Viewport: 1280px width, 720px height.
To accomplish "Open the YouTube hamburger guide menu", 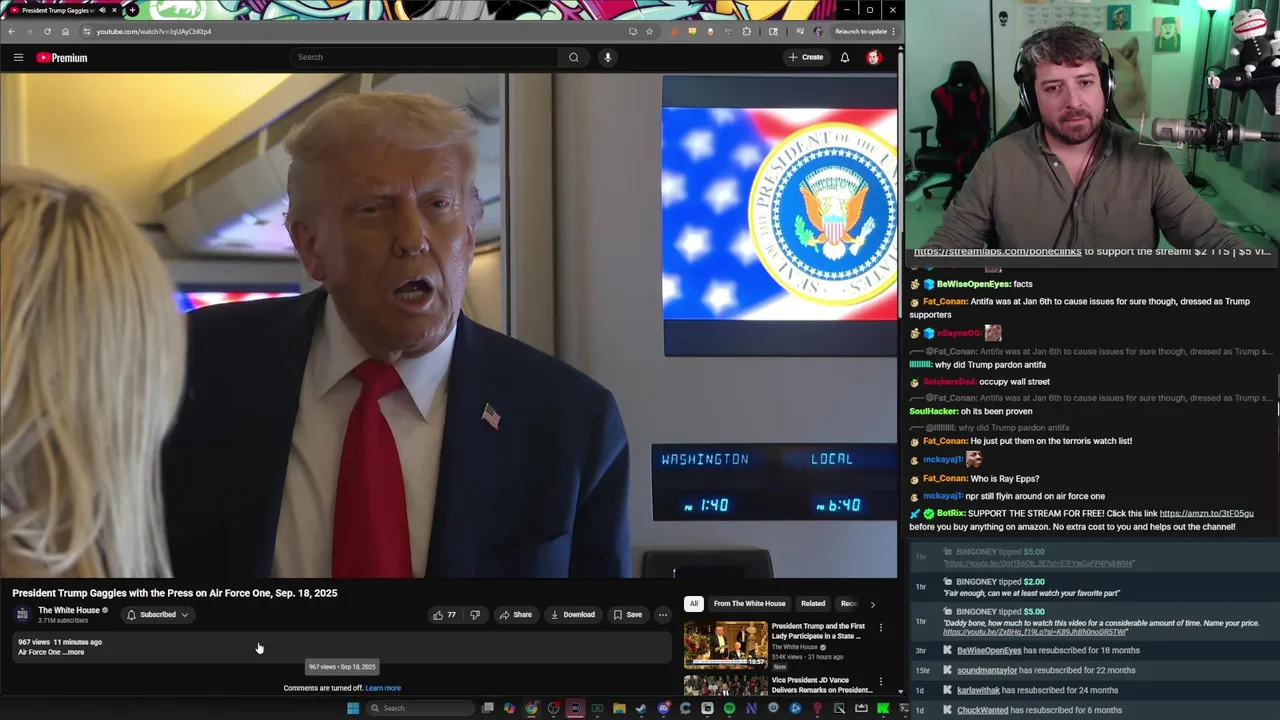I will [18, 58].
